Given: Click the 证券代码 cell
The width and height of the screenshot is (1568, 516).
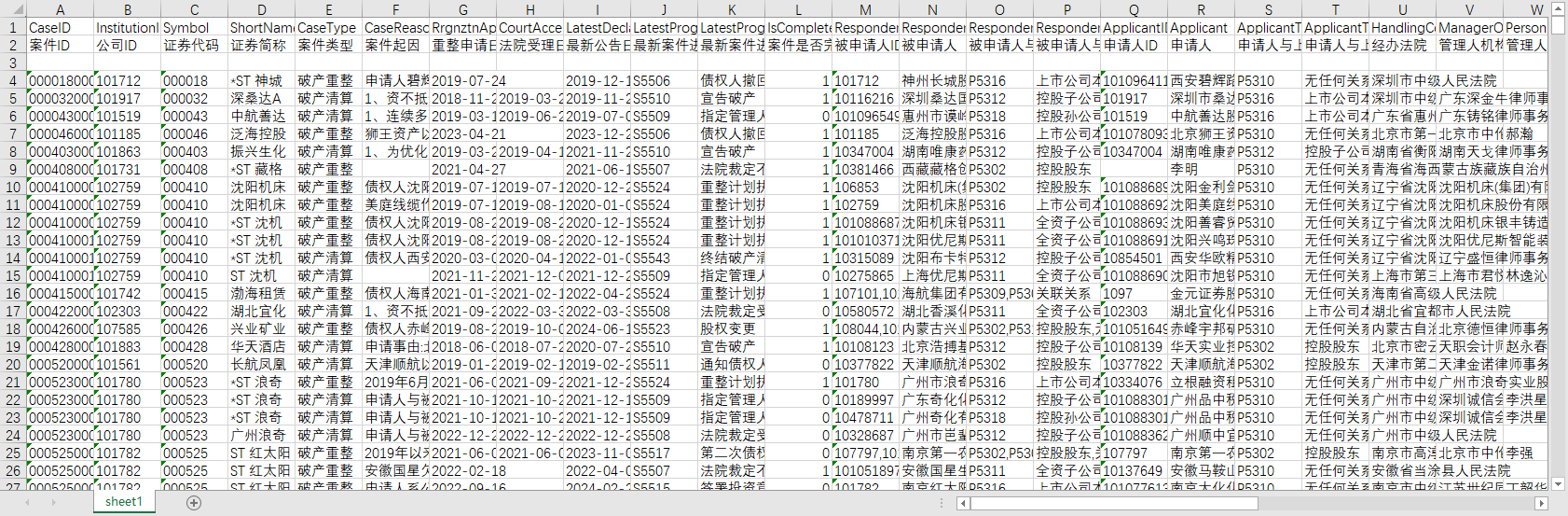Looking at the screenshot, I should (194, 45).
